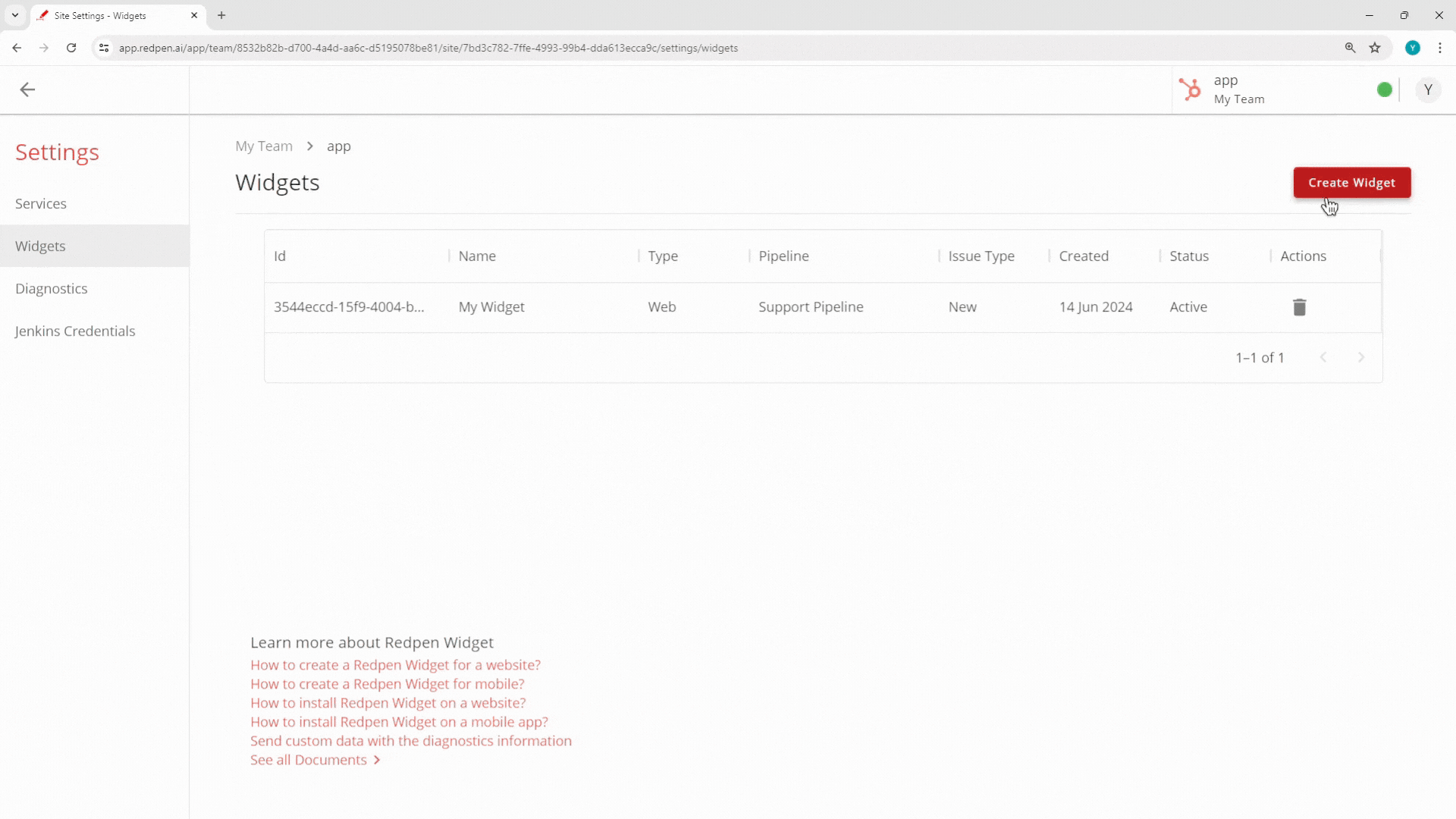
Task: Click the back arrow above Settings
Action: [27, 89]
